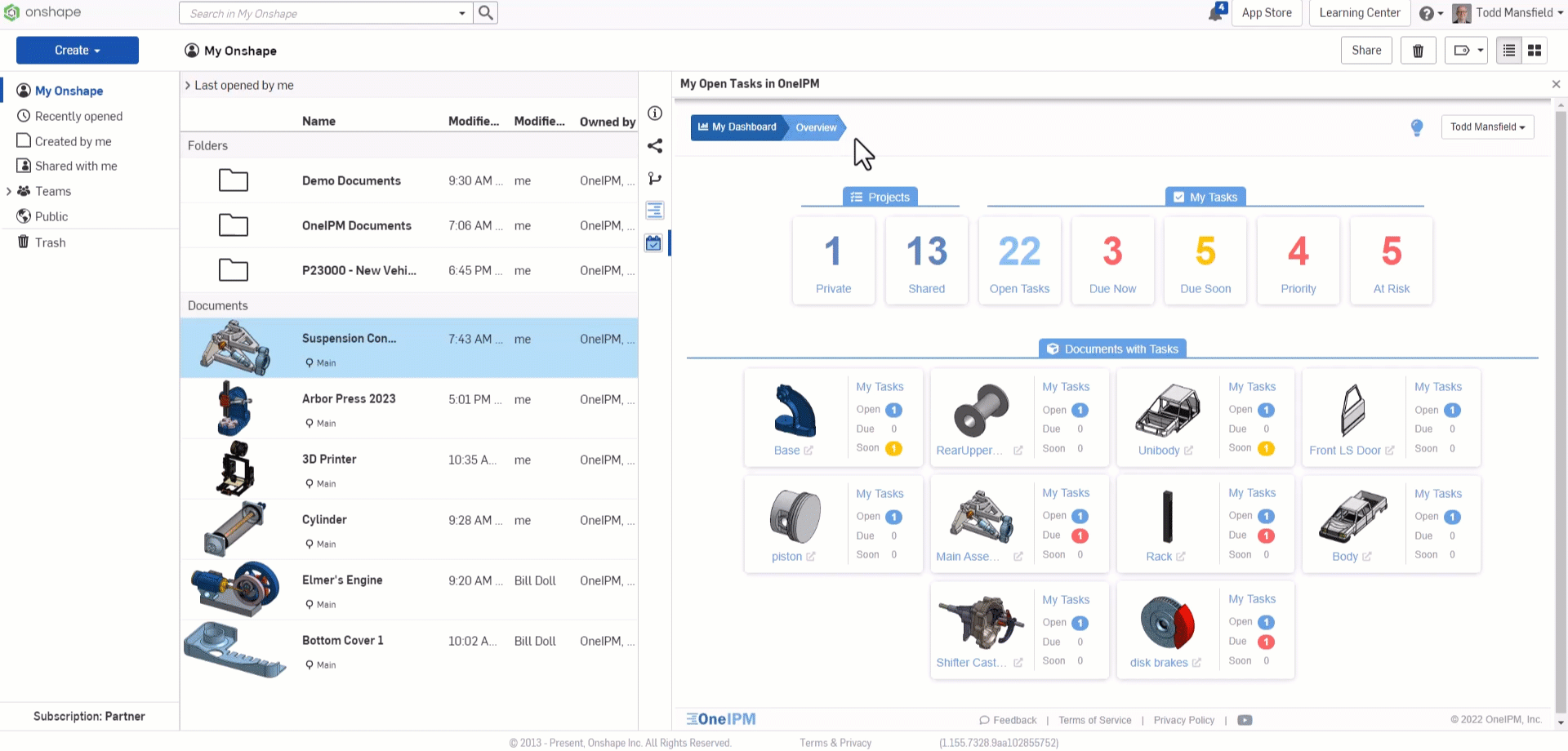Open the Todd Mansfield dashboard user dropdown
The image size is (1568, 751).
coord(1487,127)
